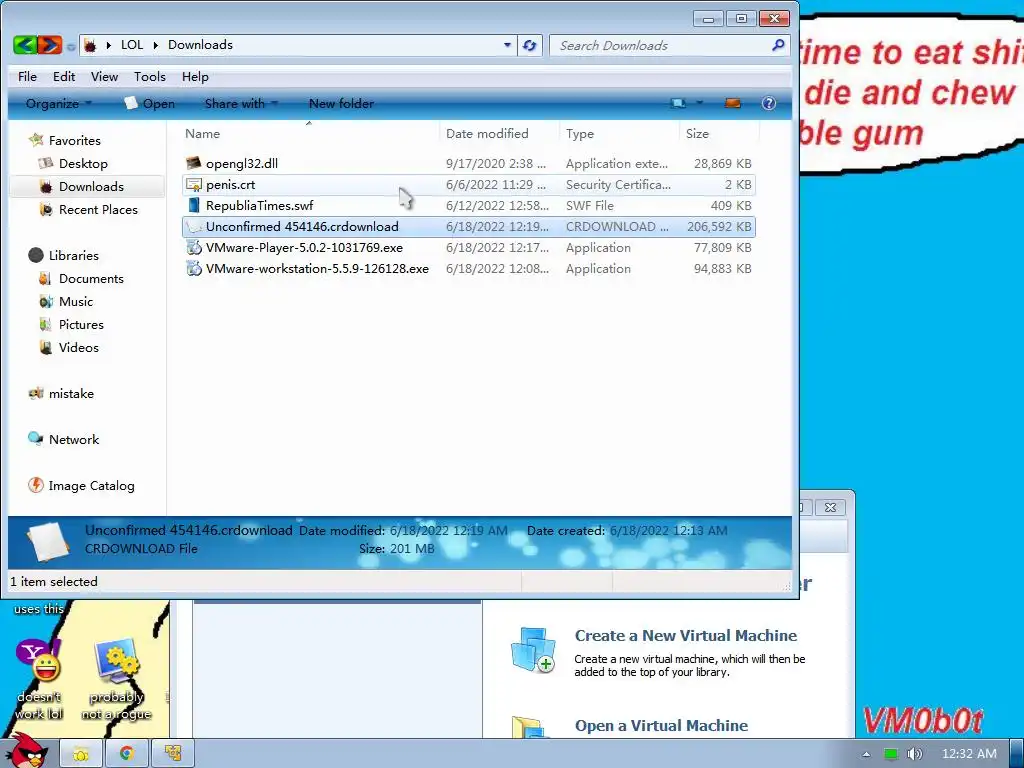Click the penis.crt certificate icon

193,185
